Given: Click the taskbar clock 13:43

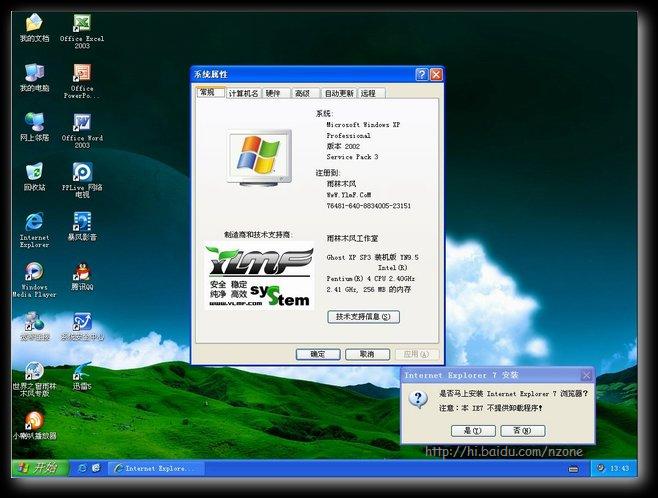Looking at the screenshot, I should tap(619, 468).
